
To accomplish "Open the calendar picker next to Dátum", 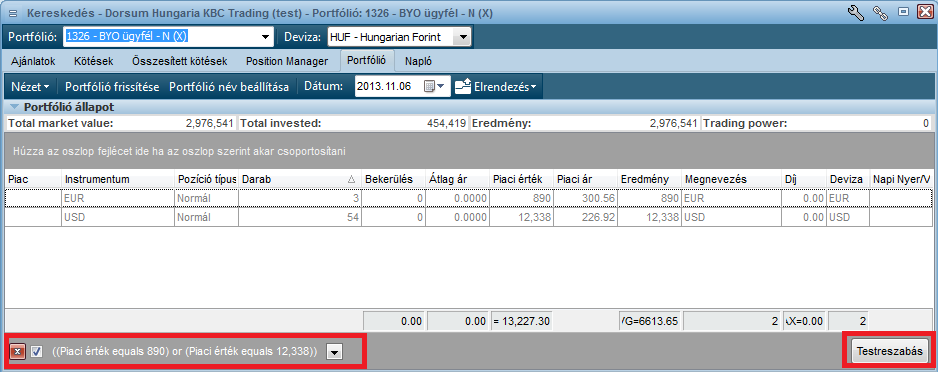I will point(434,87).
